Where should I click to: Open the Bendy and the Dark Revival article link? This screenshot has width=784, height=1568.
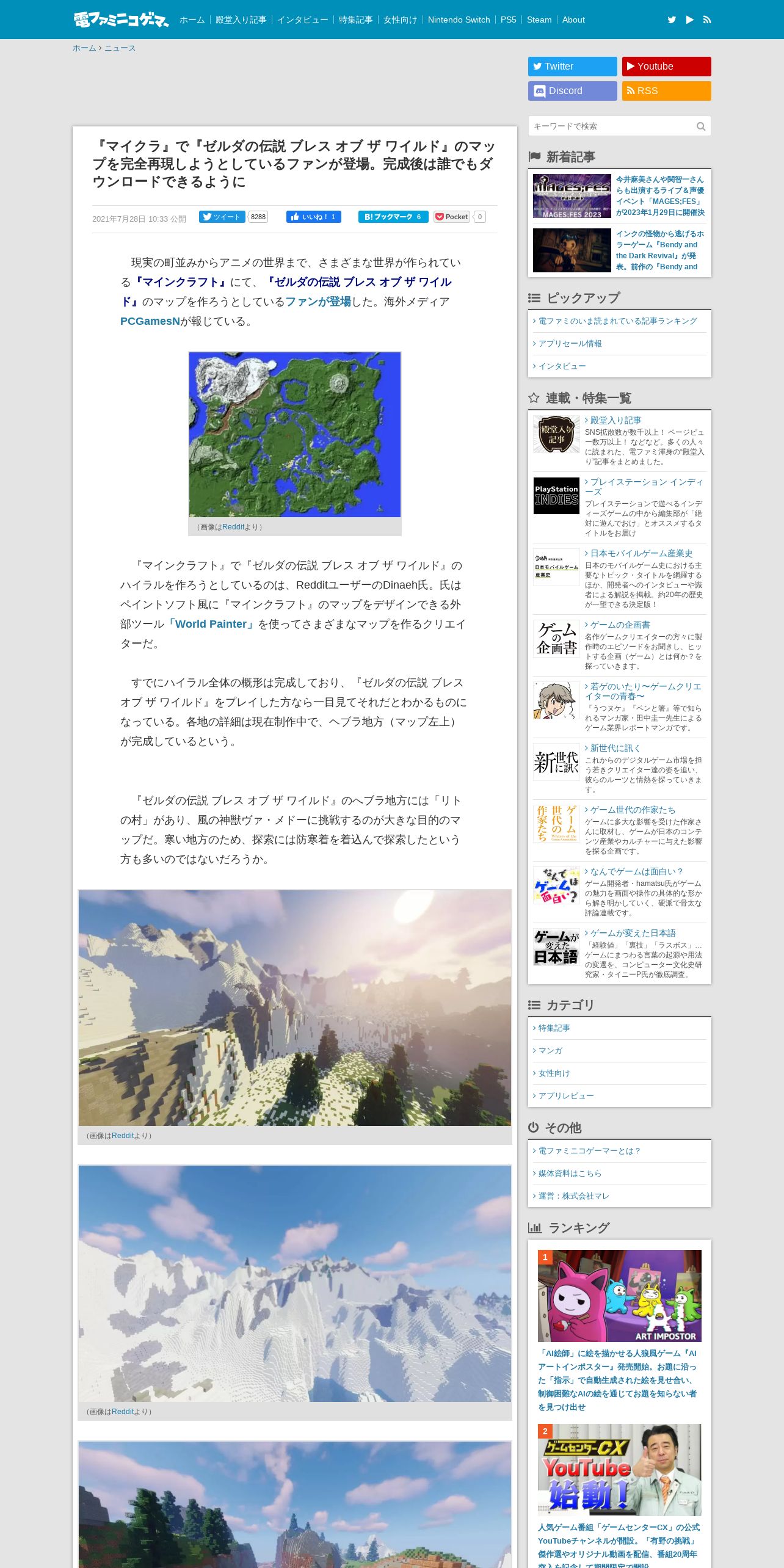(x=660, y=250)
